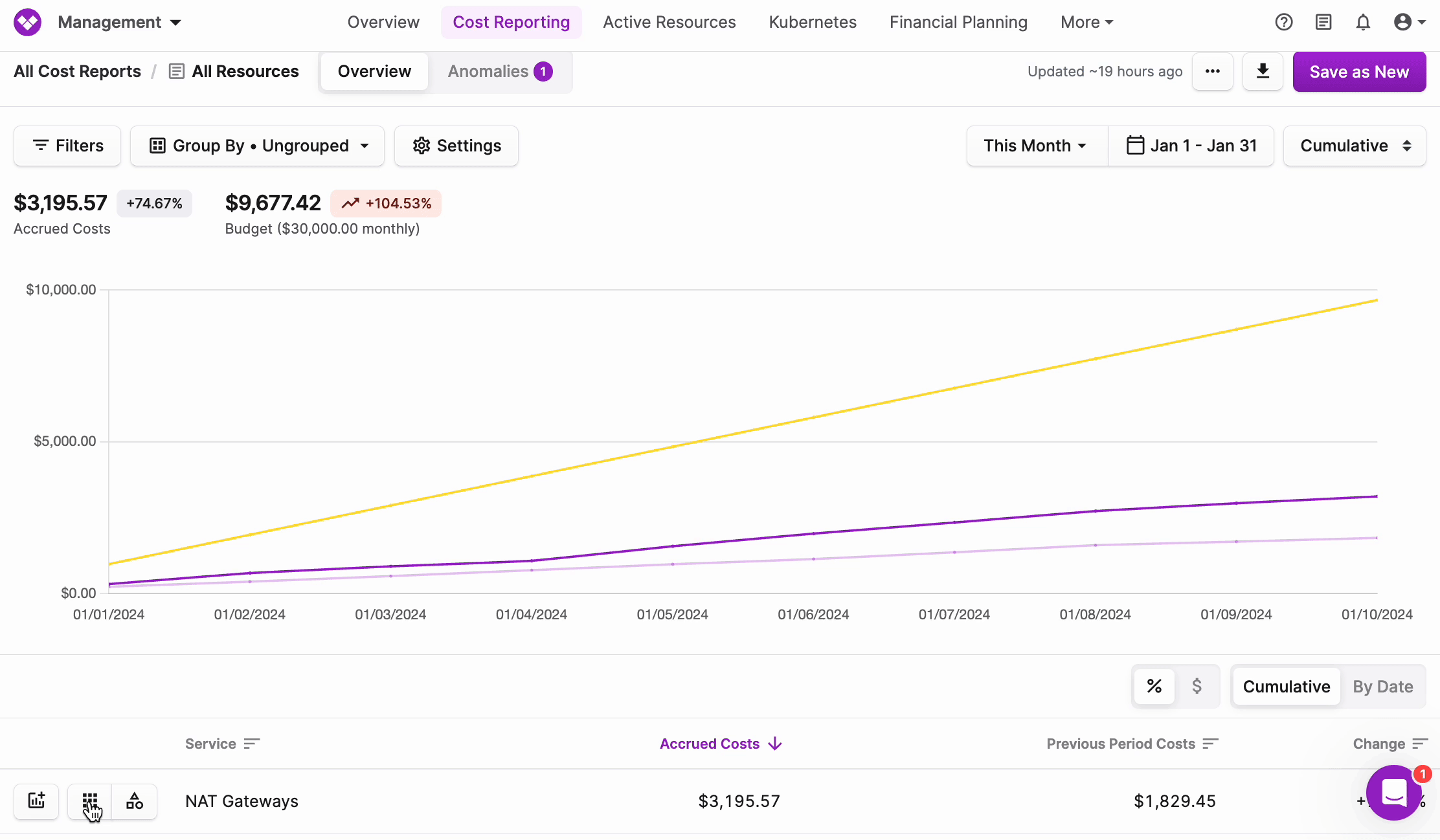Open the Filters button
Viewport: 1440px width, 840px height.
[x=67, y=146]
